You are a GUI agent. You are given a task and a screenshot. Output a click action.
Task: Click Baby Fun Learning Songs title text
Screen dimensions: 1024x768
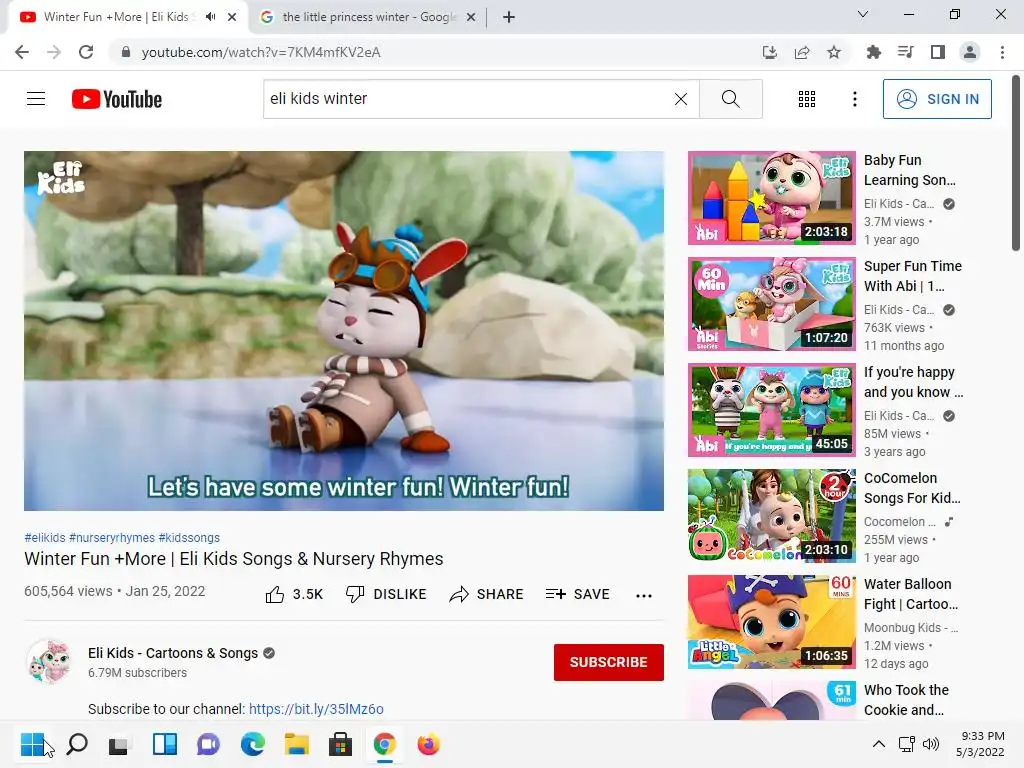coord(910,170)
